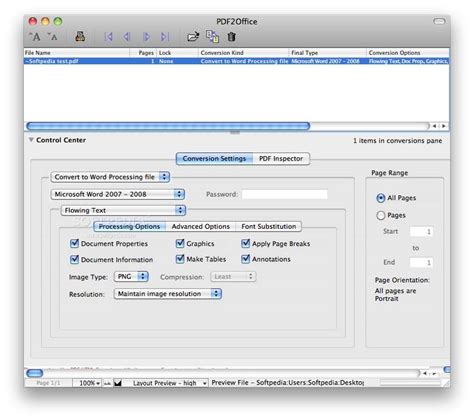Click the Password input field
Viewport: 474px width, 420px height.
click(x=285, y=194)
